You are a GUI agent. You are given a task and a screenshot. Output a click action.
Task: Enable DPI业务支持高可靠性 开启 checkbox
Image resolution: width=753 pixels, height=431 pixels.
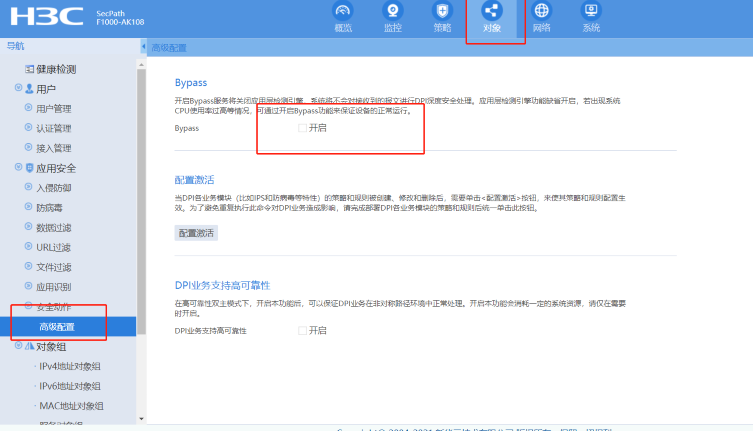click(x=302, y=331)
